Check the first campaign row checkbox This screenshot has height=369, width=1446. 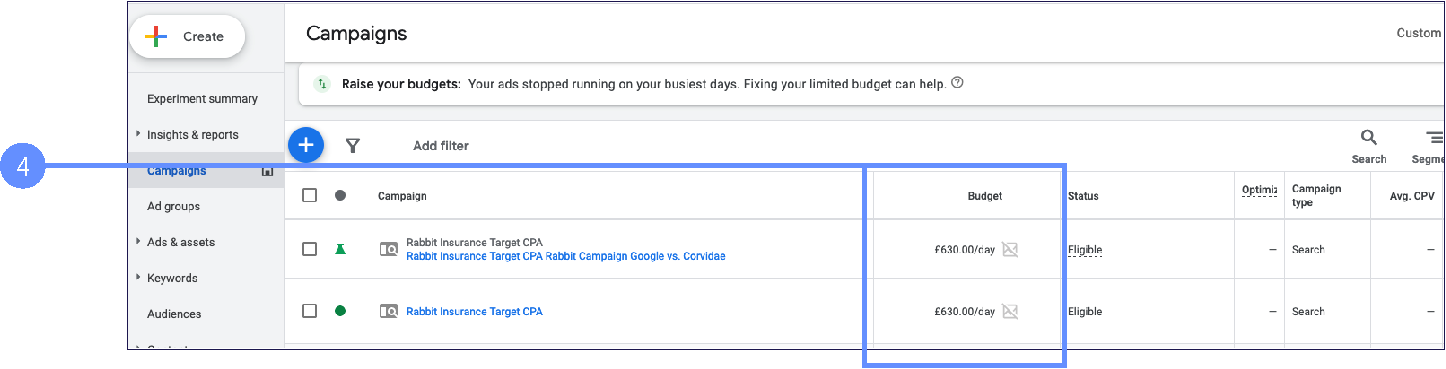[310, 249]
